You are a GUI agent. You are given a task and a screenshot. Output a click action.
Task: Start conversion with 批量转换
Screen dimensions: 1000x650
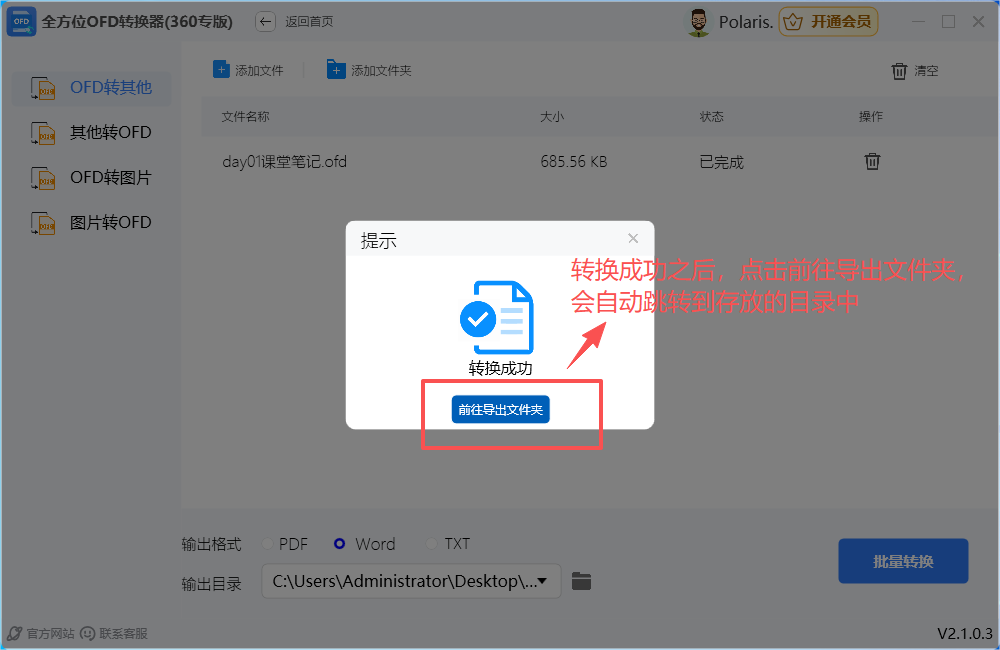tap(903, 561)
